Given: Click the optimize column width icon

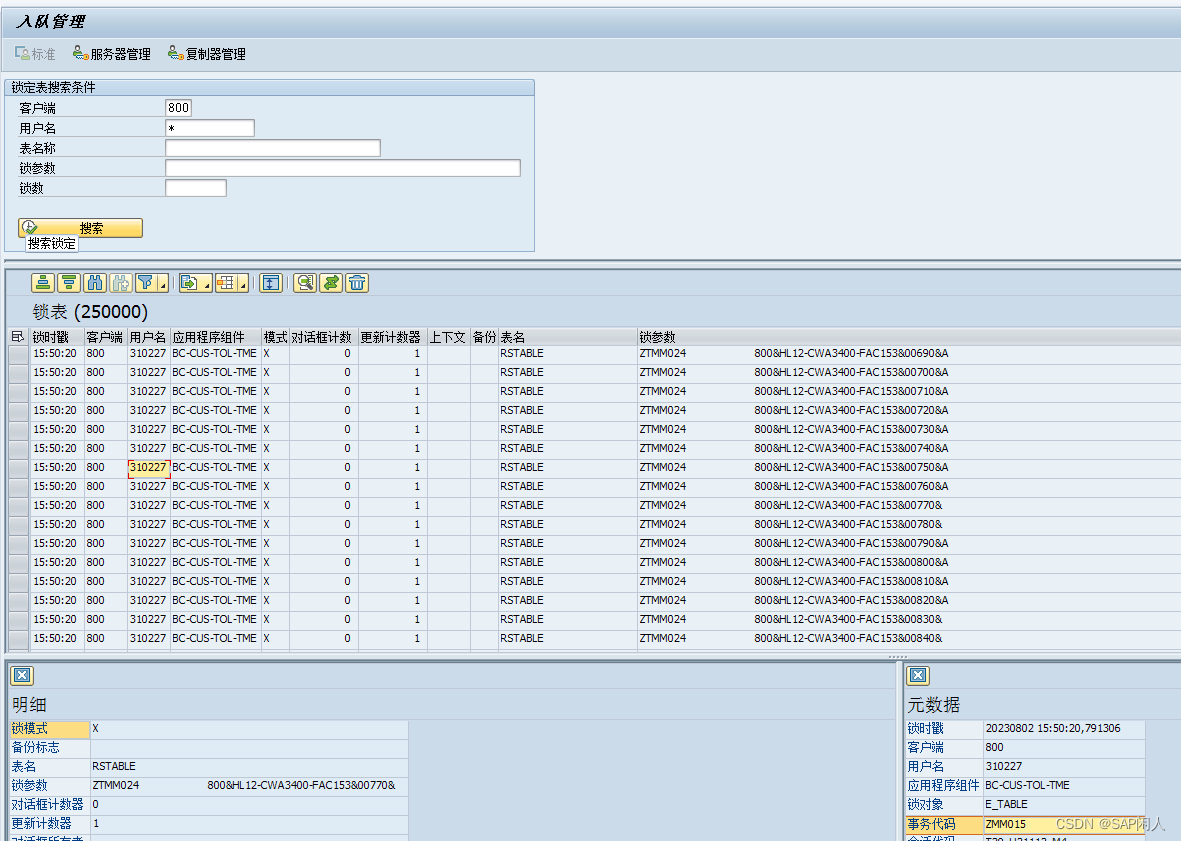Looking at the screenshot, I should coord(270,283).
